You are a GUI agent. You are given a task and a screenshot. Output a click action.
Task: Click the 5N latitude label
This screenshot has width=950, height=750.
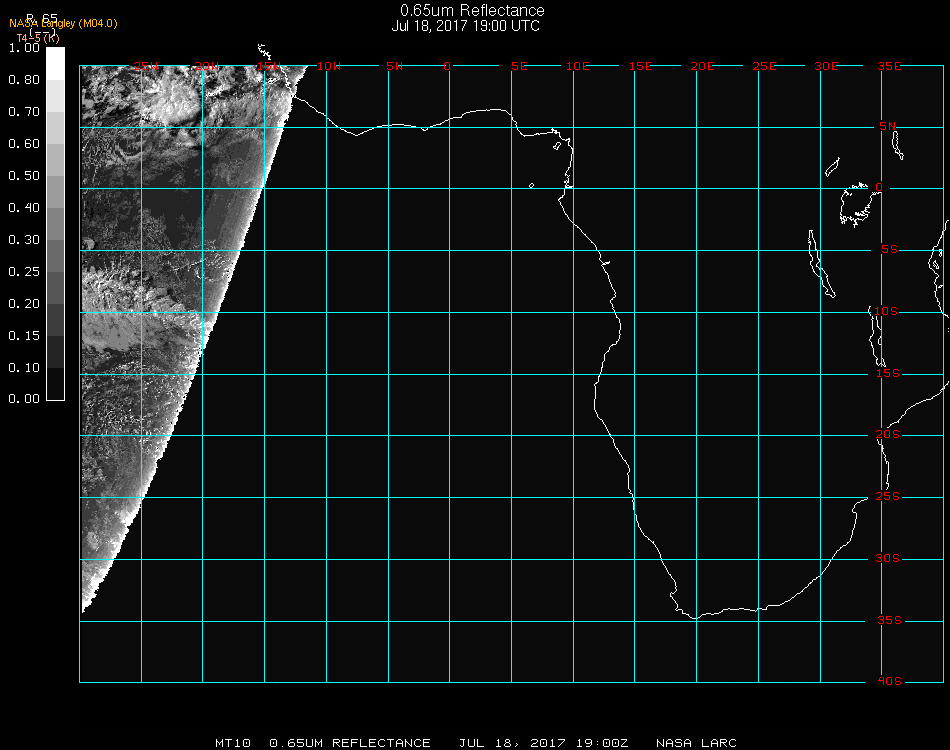click(x=888, y=126)
